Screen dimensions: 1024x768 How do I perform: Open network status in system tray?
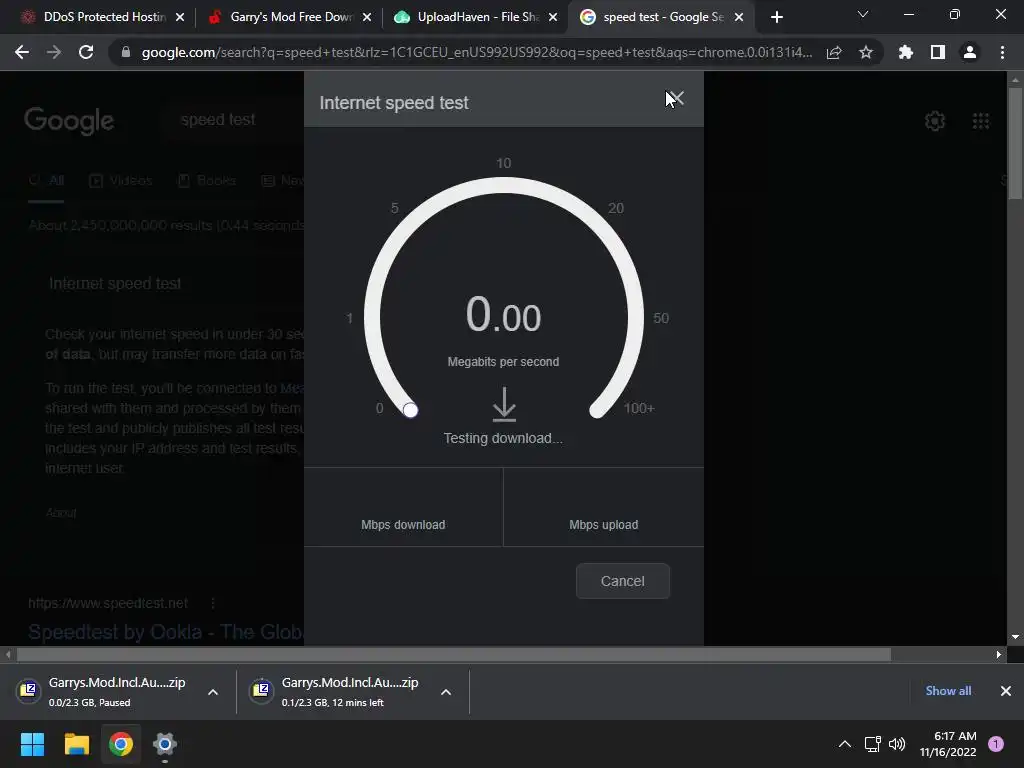tap(872, 744)
